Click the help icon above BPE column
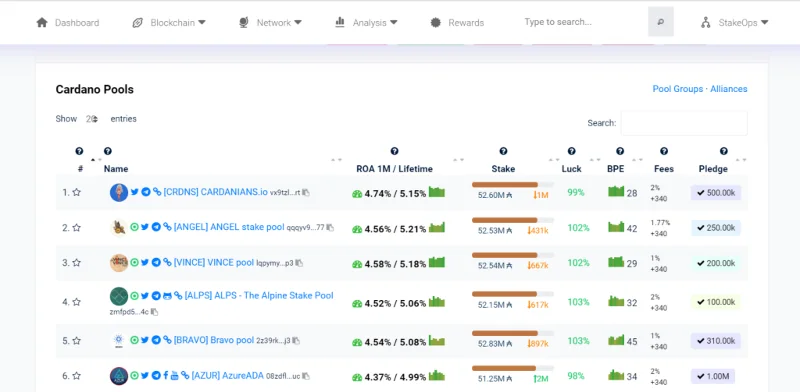The height and width of the screenshot is (392, 800). (620, 151)
